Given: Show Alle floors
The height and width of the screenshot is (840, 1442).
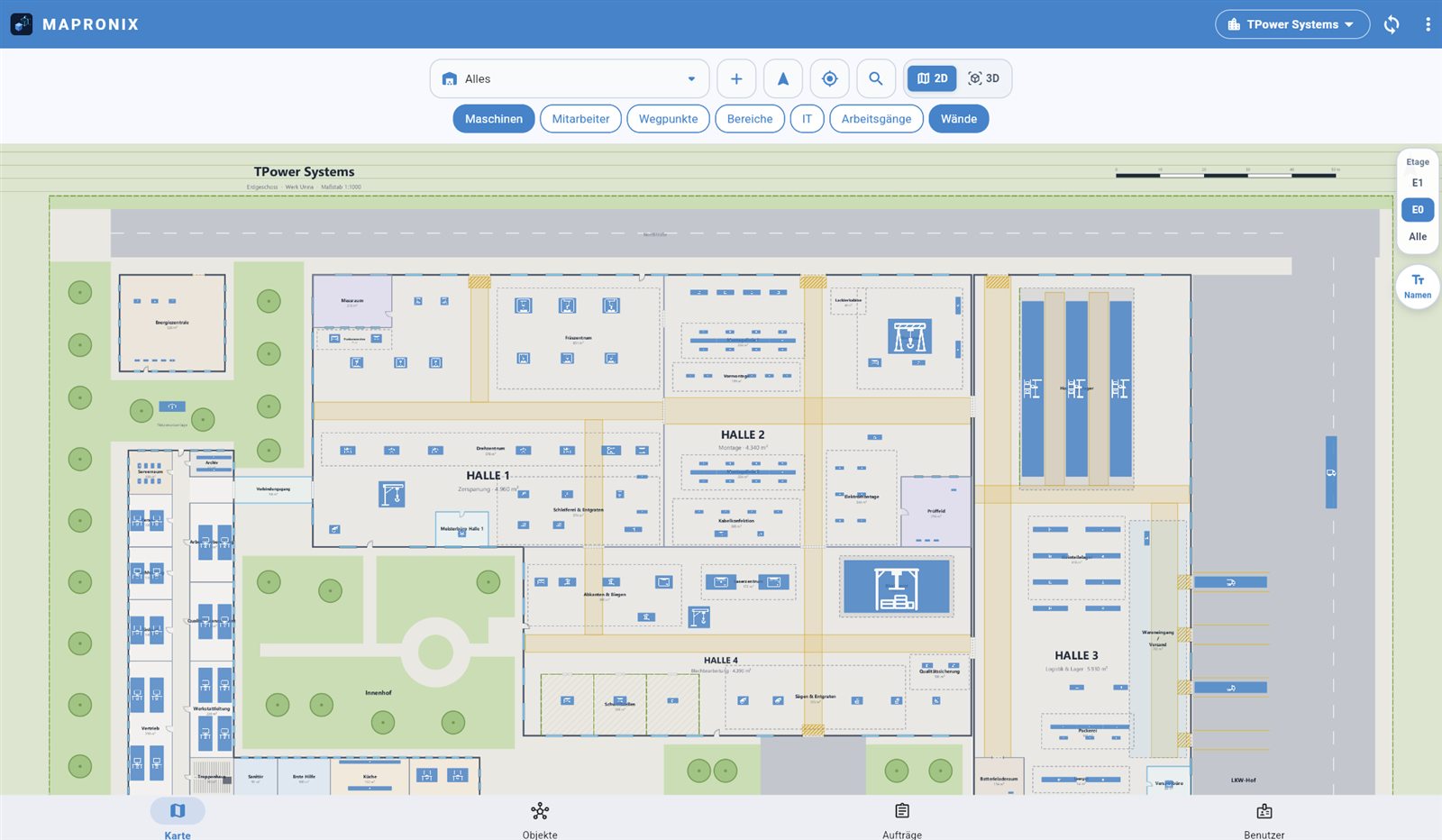Looking at the screenshot, I should [x=1418, y=237].
